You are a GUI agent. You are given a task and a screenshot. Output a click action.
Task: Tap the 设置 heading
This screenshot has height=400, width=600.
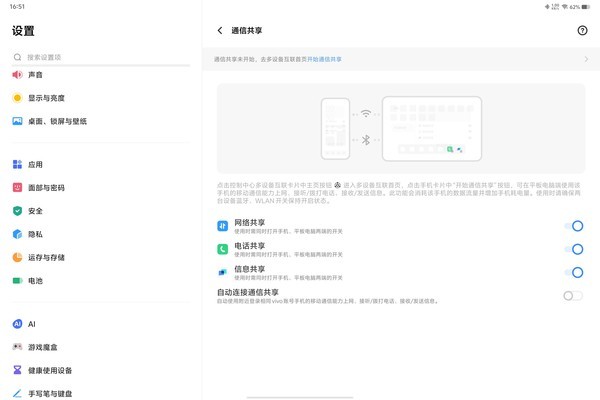23,31
